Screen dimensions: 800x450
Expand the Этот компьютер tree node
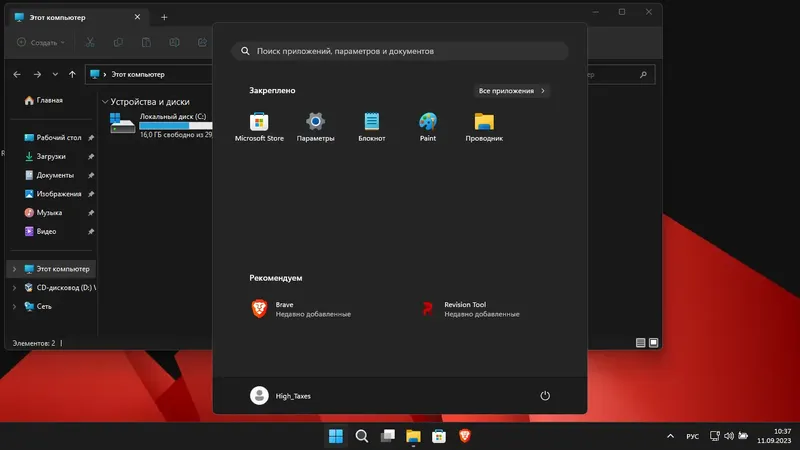point(14,269)
